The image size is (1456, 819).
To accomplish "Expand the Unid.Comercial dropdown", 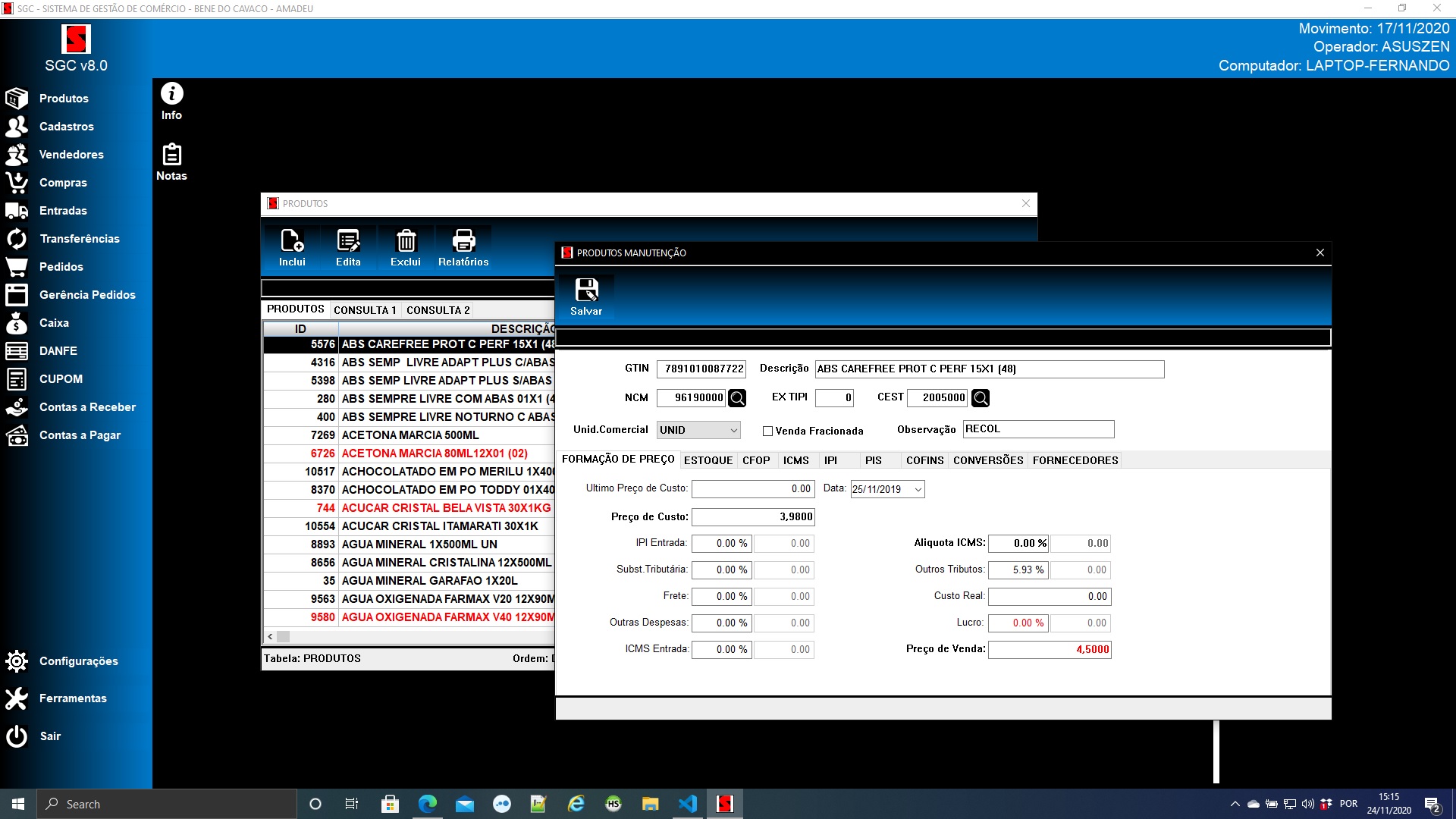I will tap(733, 430).
